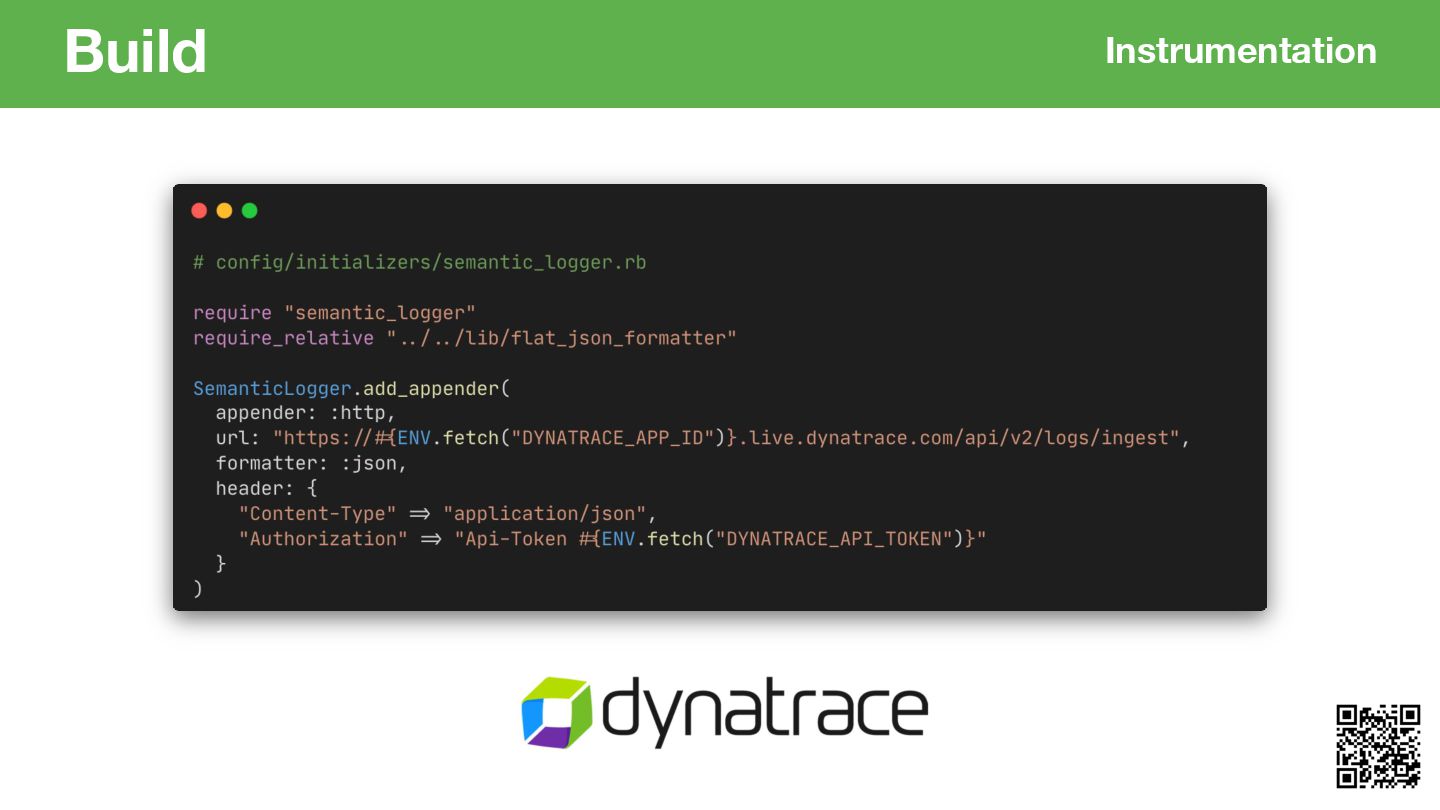Click the yellow minimize dot on code window
This screenshot has width=1440, height=810.
[224, 210]
